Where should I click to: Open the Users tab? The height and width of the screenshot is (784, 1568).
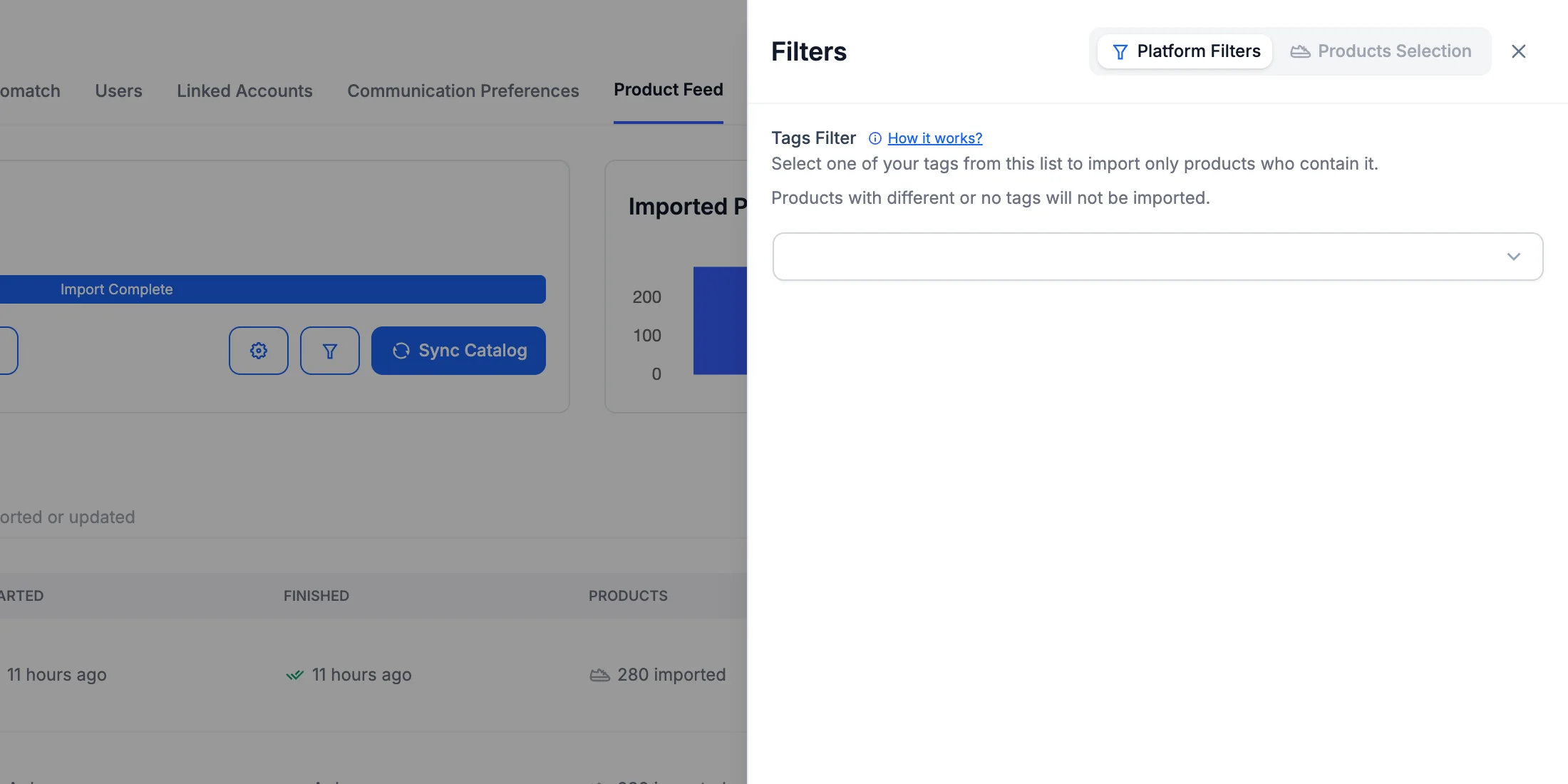tap(118, 91)
